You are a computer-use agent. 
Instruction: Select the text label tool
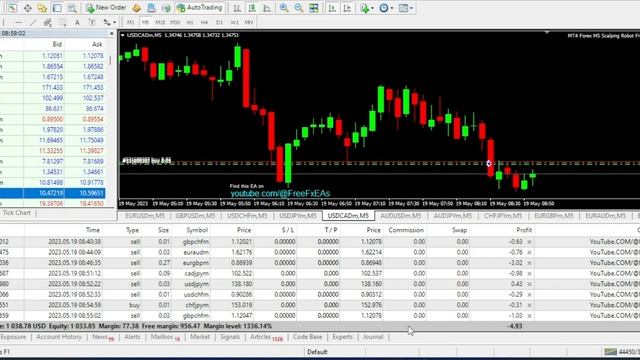(92, 22)
